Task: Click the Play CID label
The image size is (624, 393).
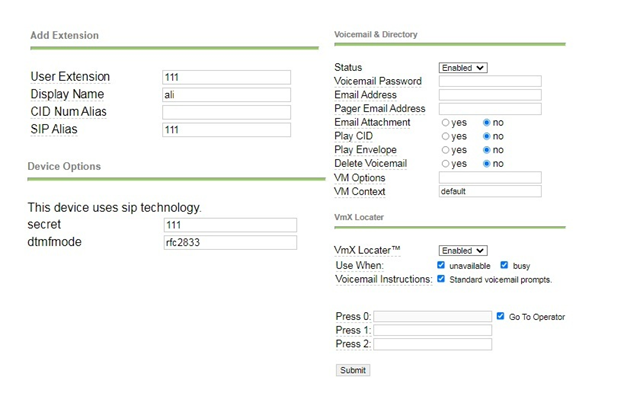Action: click(353, 136)
